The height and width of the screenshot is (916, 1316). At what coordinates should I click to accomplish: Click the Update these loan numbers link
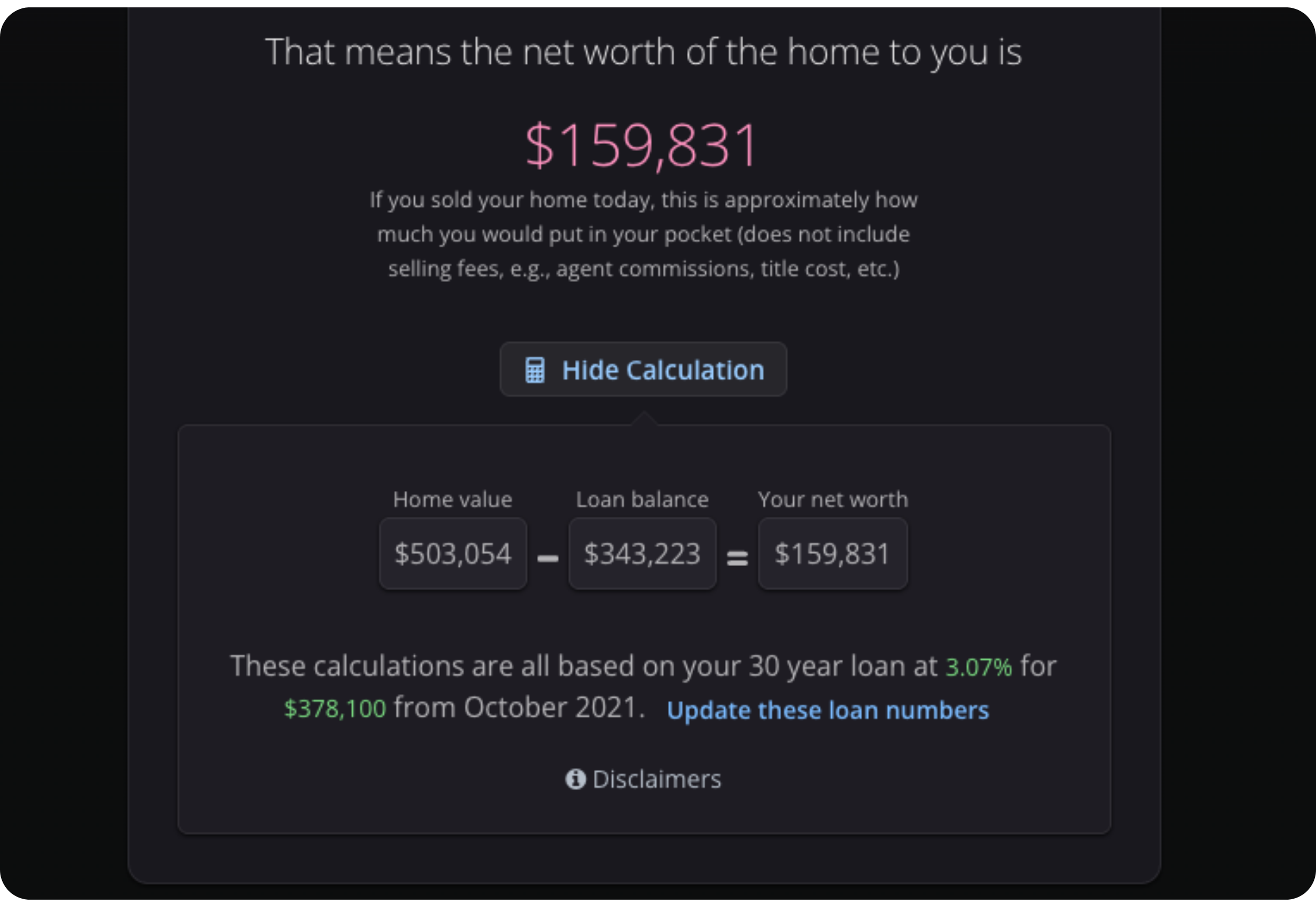point(828,710)
